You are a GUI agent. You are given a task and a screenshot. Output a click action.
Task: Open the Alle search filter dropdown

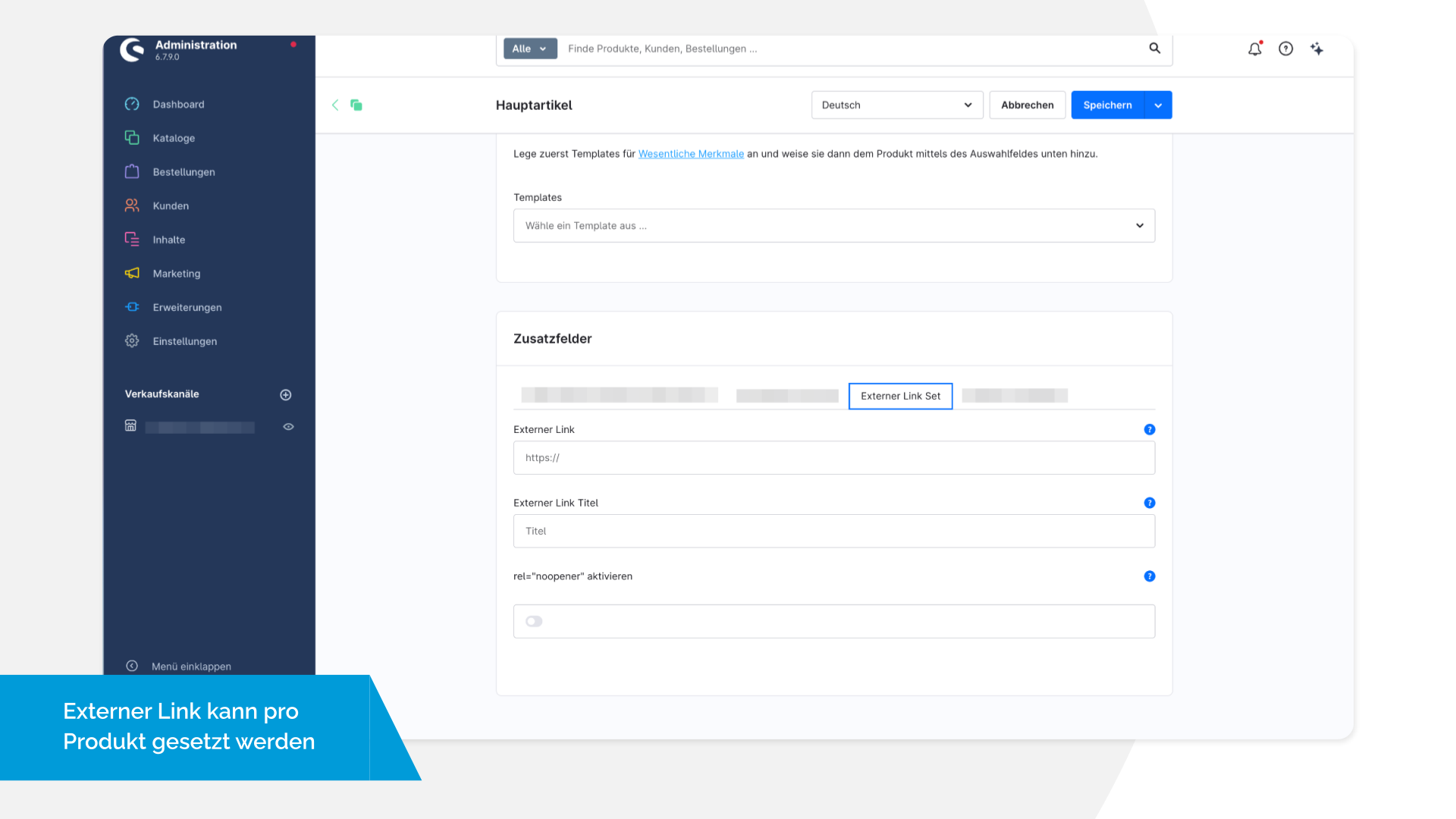point(530,49)
